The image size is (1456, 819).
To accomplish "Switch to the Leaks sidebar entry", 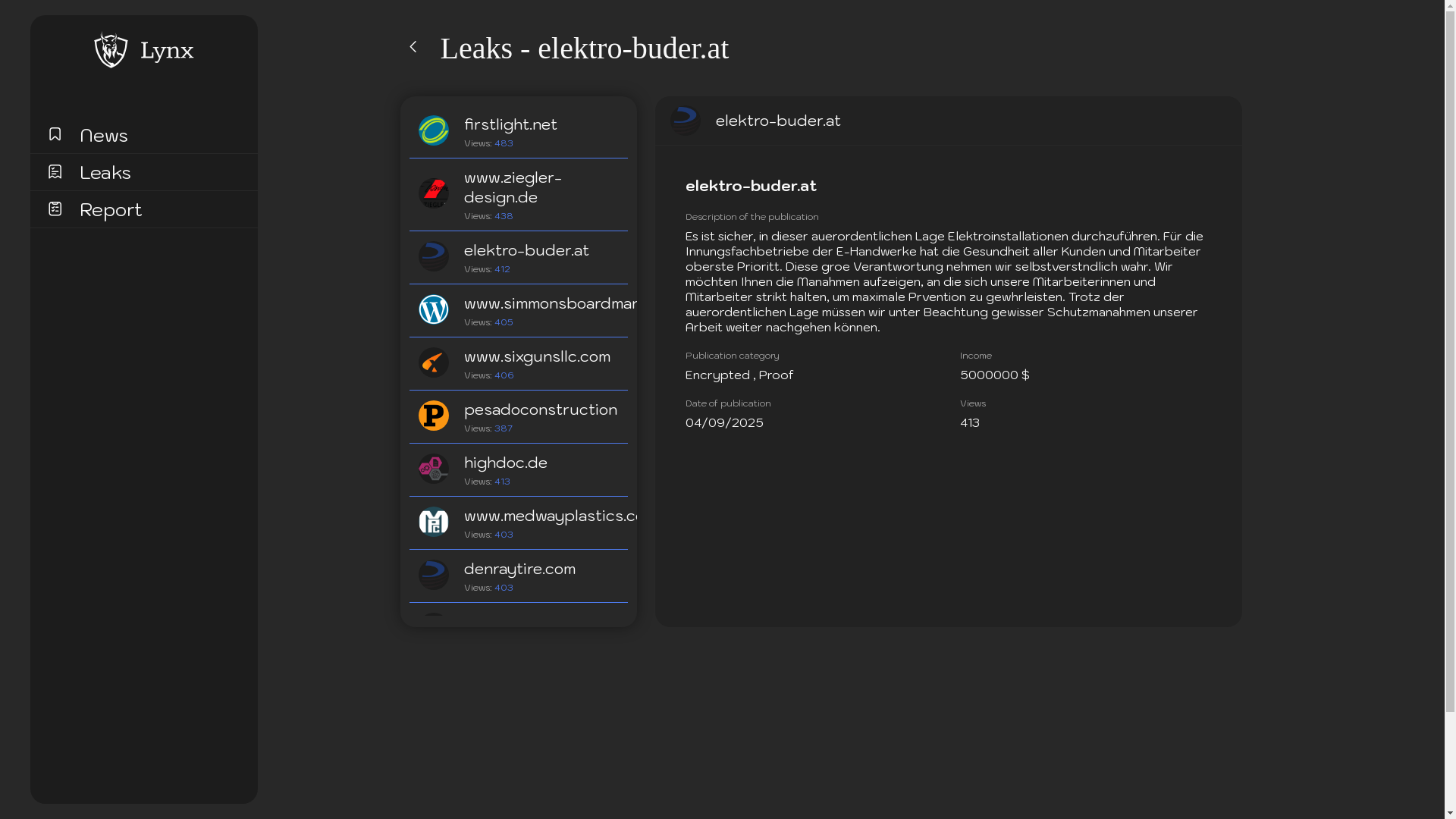I will pyautogui.click(x=105, y=172).
